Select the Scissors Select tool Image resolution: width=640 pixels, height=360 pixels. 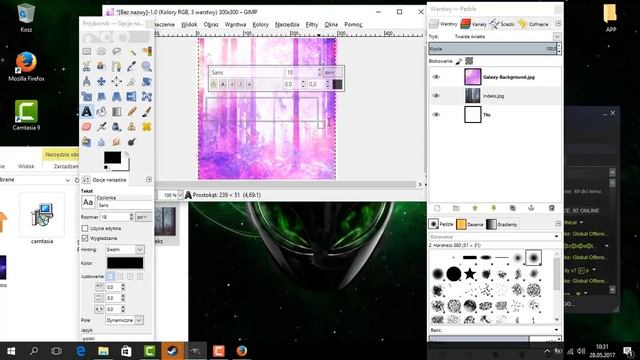pos(87,67)
